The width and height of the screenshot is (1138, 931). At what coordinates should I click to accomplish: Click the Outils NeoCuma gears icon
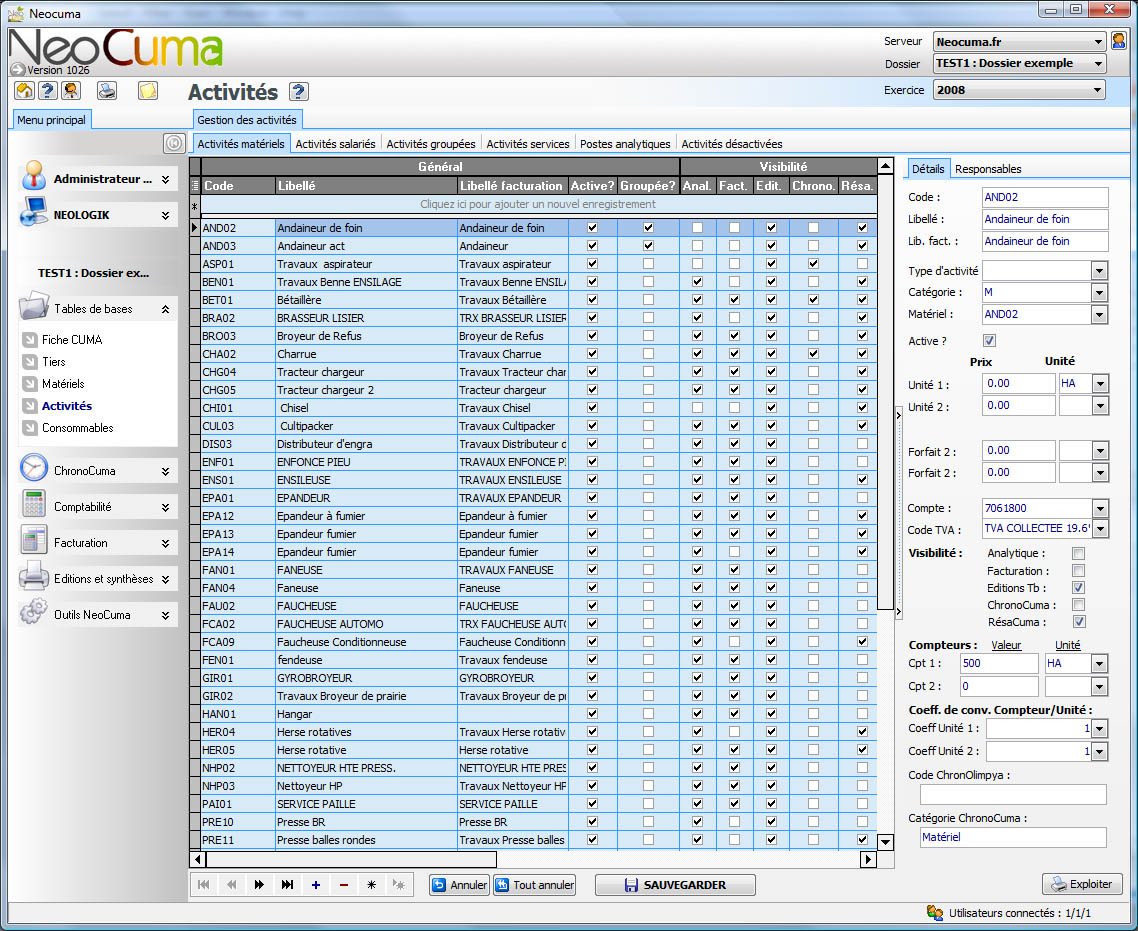(x=34, y=612)
